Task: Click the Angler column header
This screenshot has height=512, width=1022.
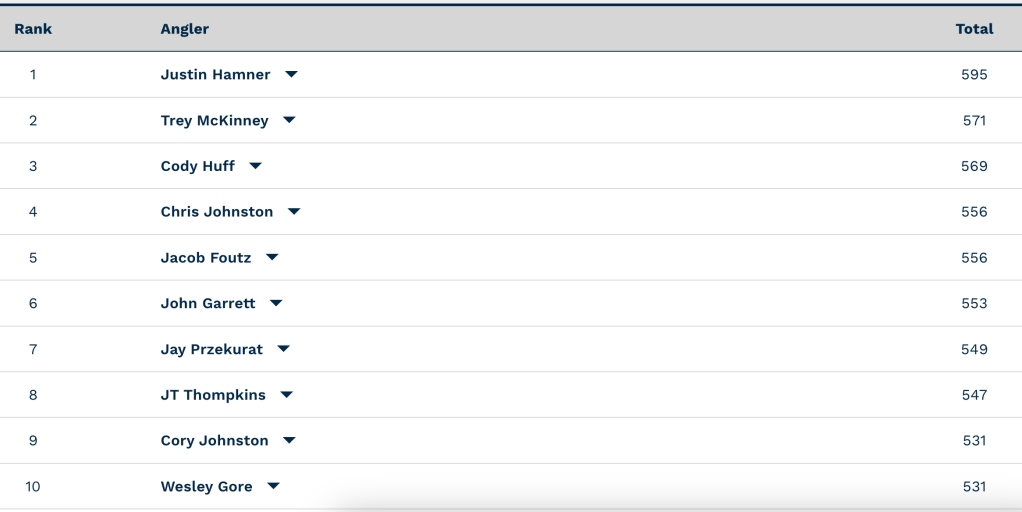Action: click(185, 29)
